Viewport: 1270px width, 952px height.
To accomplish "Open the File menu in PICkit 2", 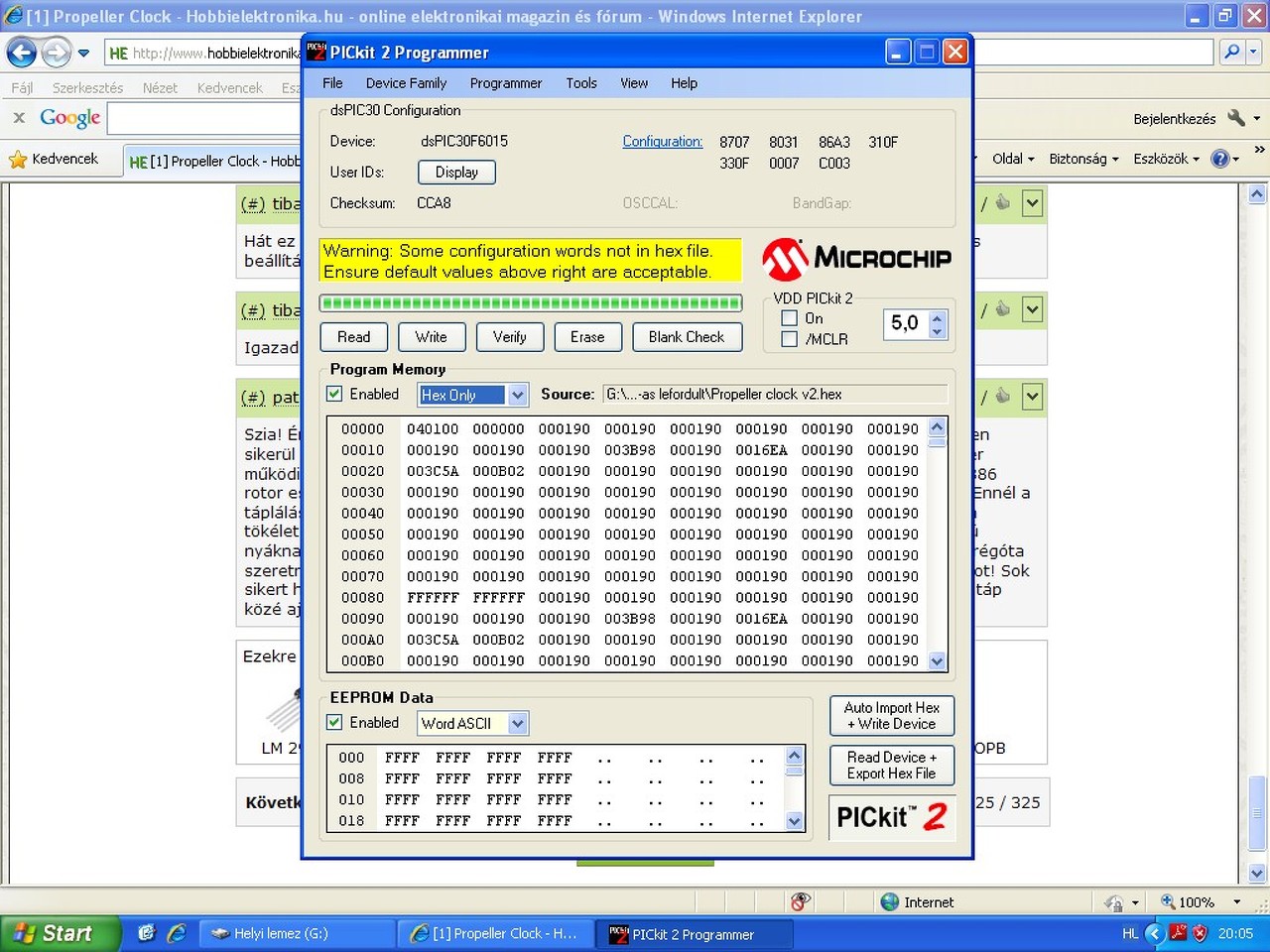I will [332, 83].
